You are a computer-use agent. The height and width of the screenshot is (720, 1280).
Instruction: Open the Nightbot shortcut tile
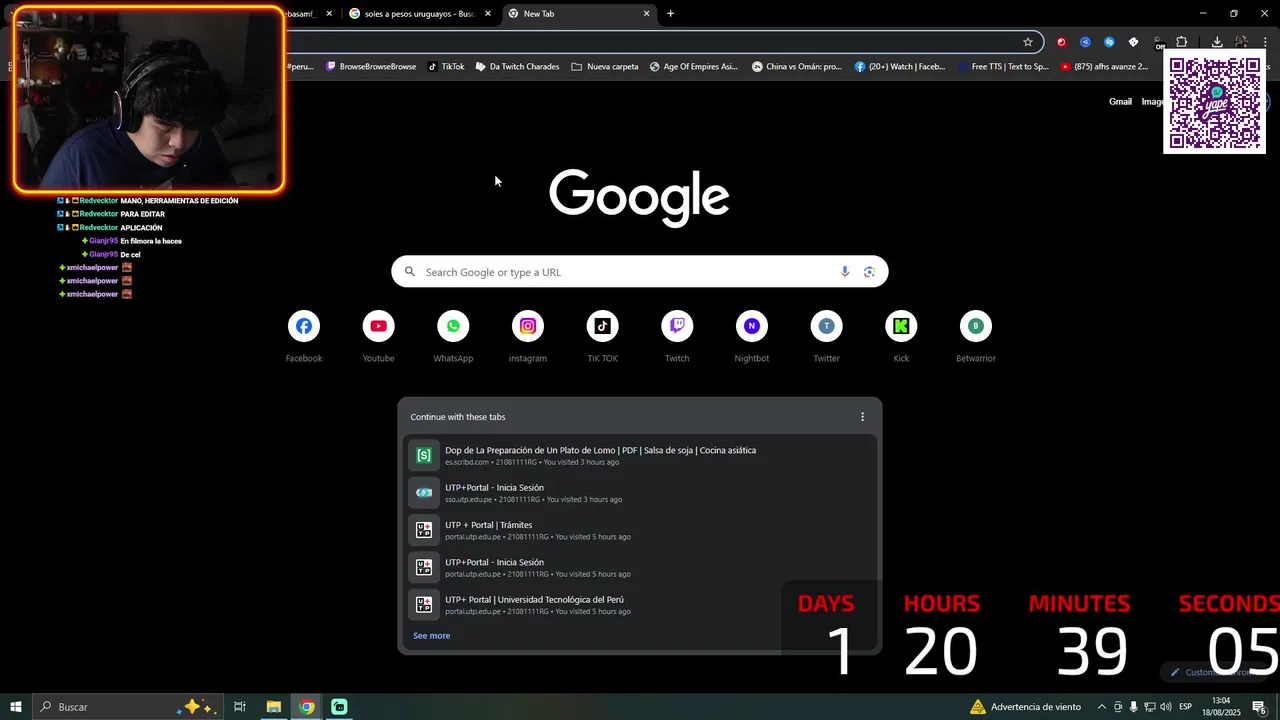tap(752, 337)
